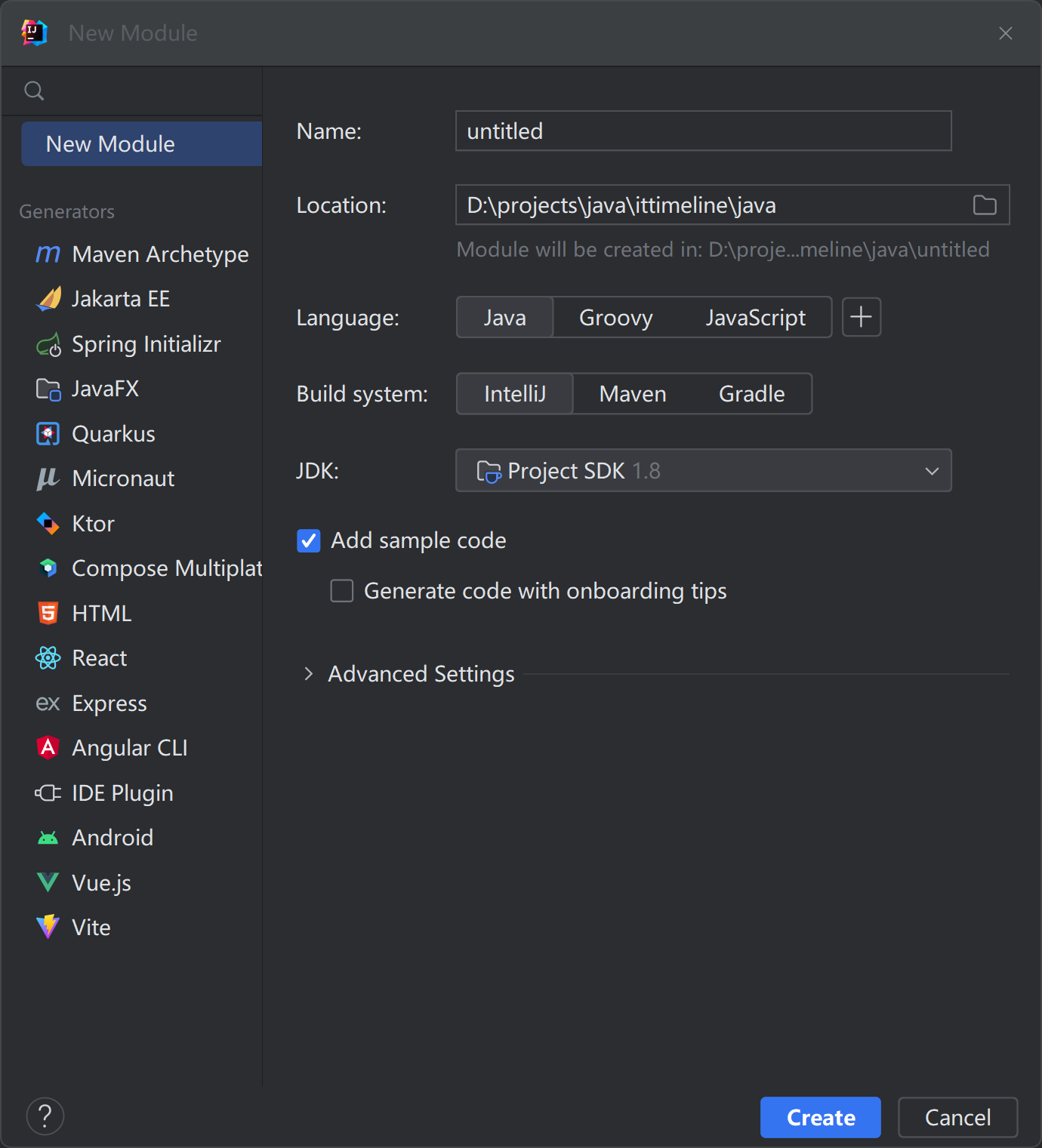Click the Quarkus generator icon
The height and width of the screenshot is (1148, 1042).
(48, 434)
